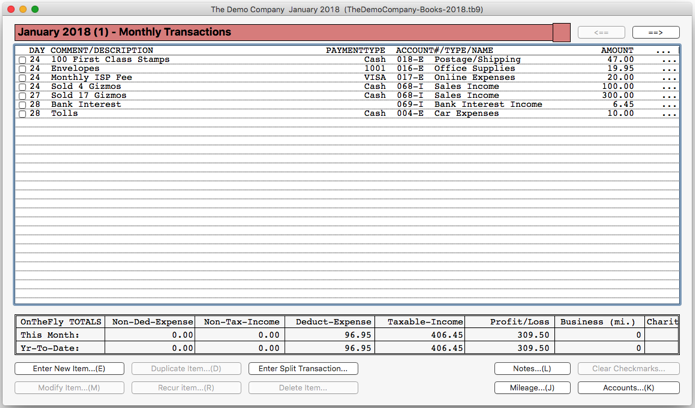Viewport: 695px width, 408px height.
Task: Open ellipsis for Monthly ISP Fee row
Action: coord(669,78)
